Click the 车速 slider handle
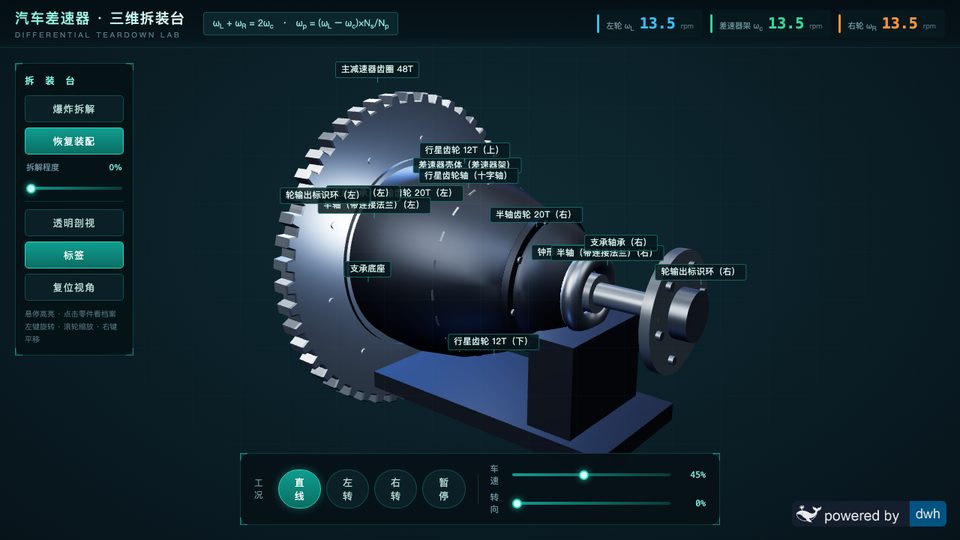This screenshot has width=960, height=540. tap(584, 474)
